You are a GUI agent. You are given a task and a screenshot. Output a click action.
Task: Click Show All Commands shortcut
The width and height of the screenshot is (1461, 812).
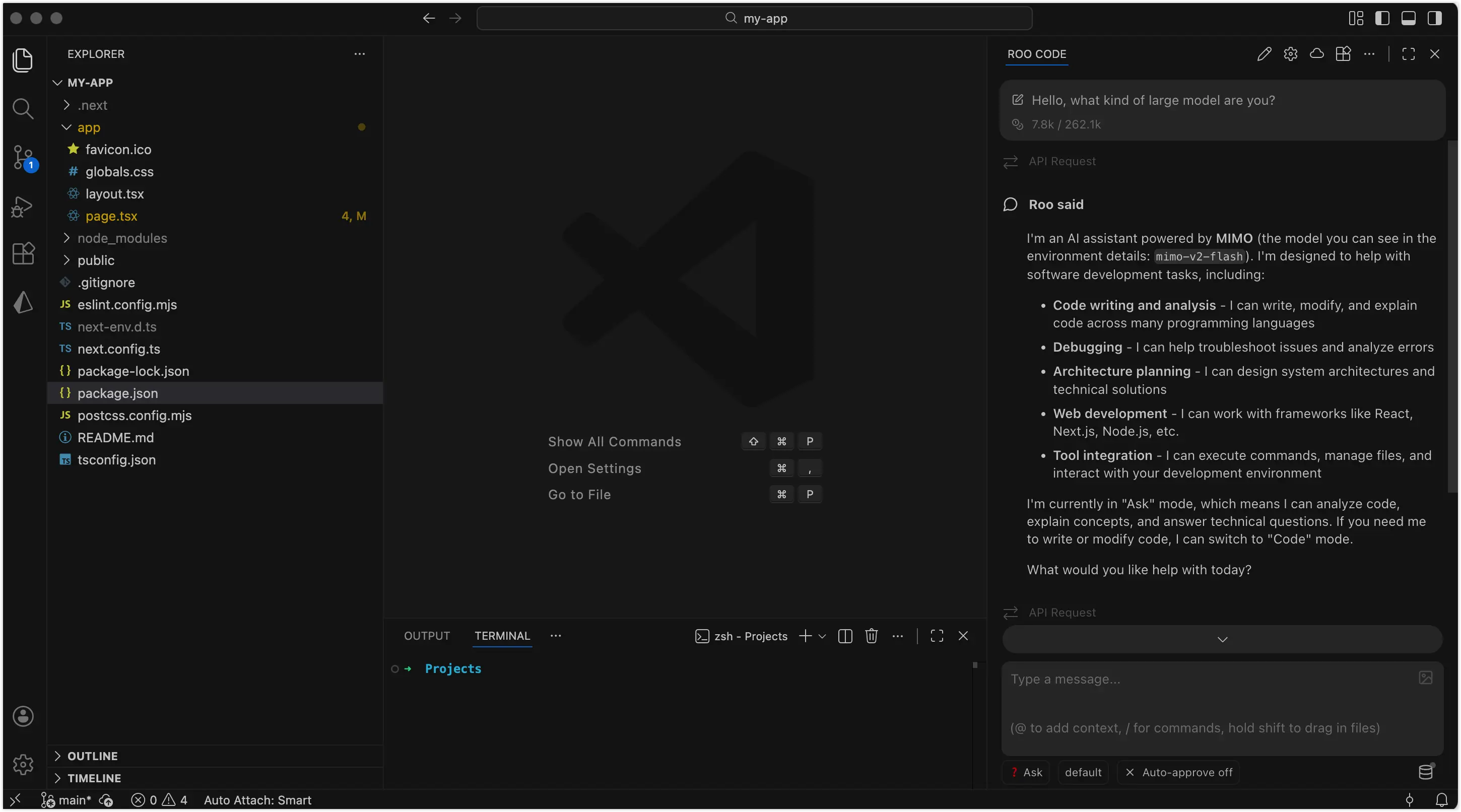pos(614,442)
